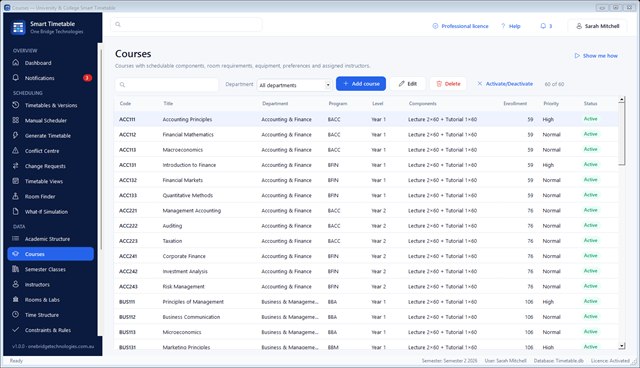The image size is (640, 368).
Task: Select the Investment Analysis row
Action: coord(366,271)
